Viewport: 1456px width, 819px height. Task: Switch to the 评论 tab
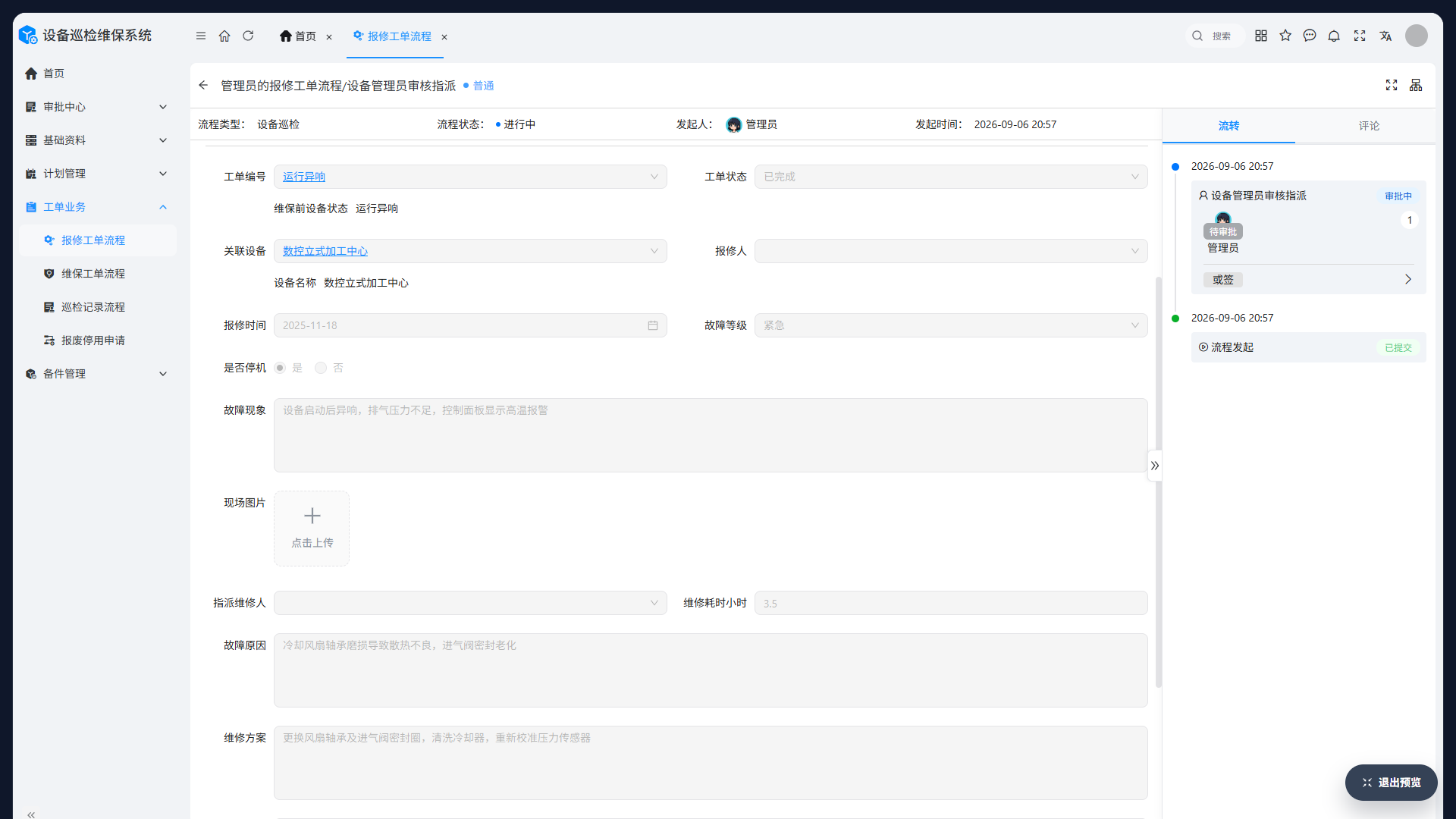click(1369, 126)
